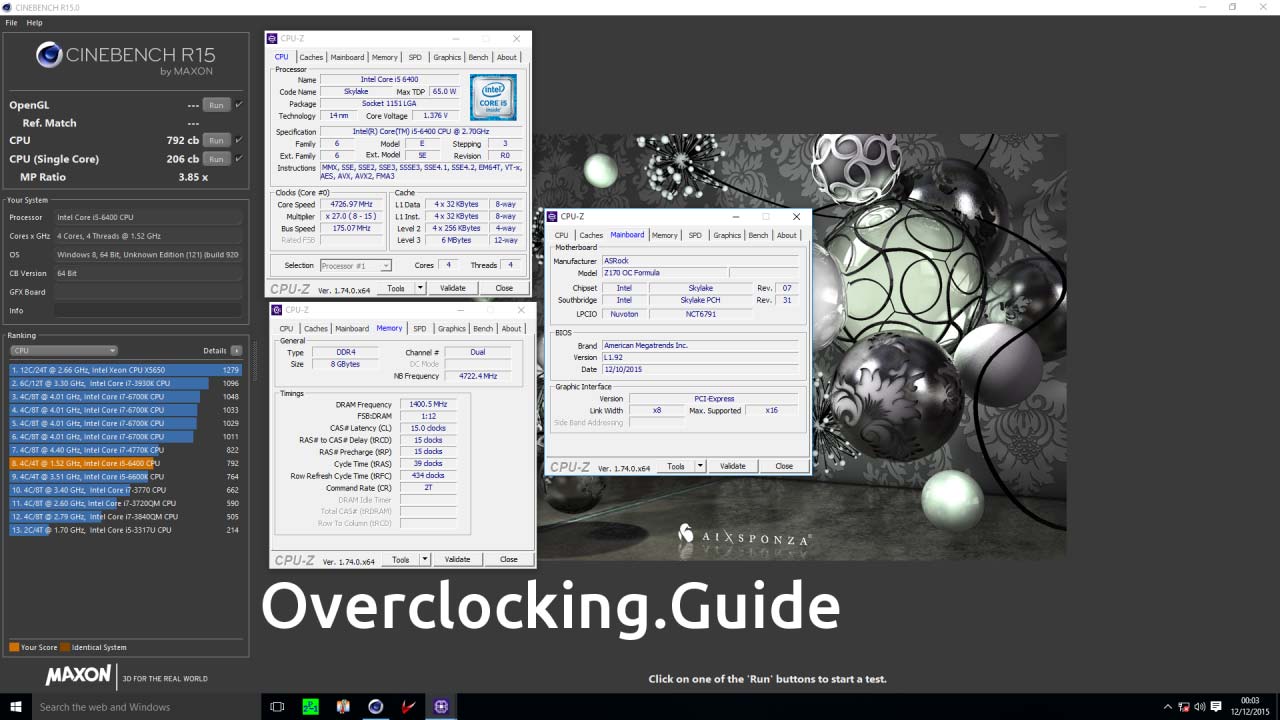Open the volume control in system tray
Image resolution: width=1280 pixels, height=720 pixels.
click(1199, 706)
